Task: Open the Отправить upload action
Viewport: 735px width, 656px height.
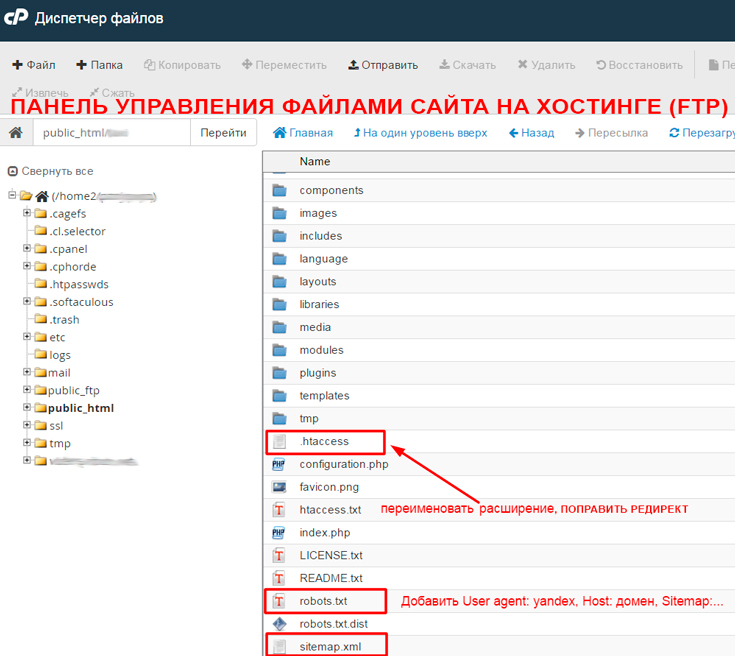Action: click(383, 65)
